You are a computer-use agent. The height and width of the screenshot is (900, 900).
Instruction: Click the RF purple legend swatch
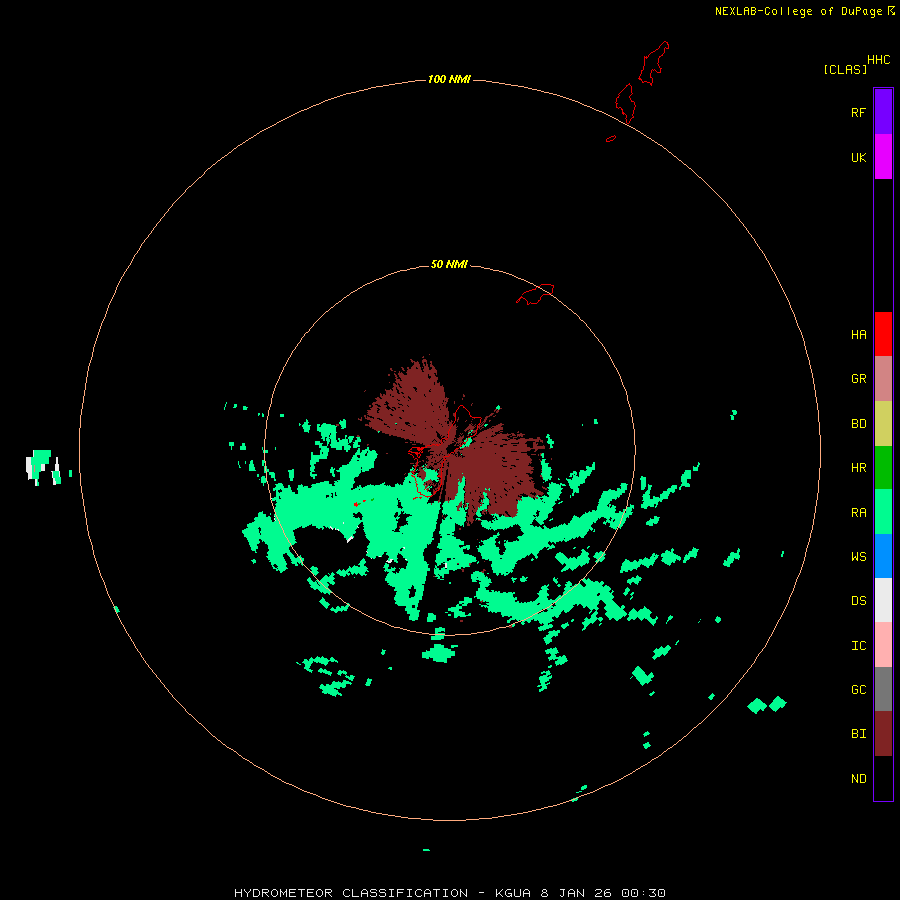click(883, 111)
